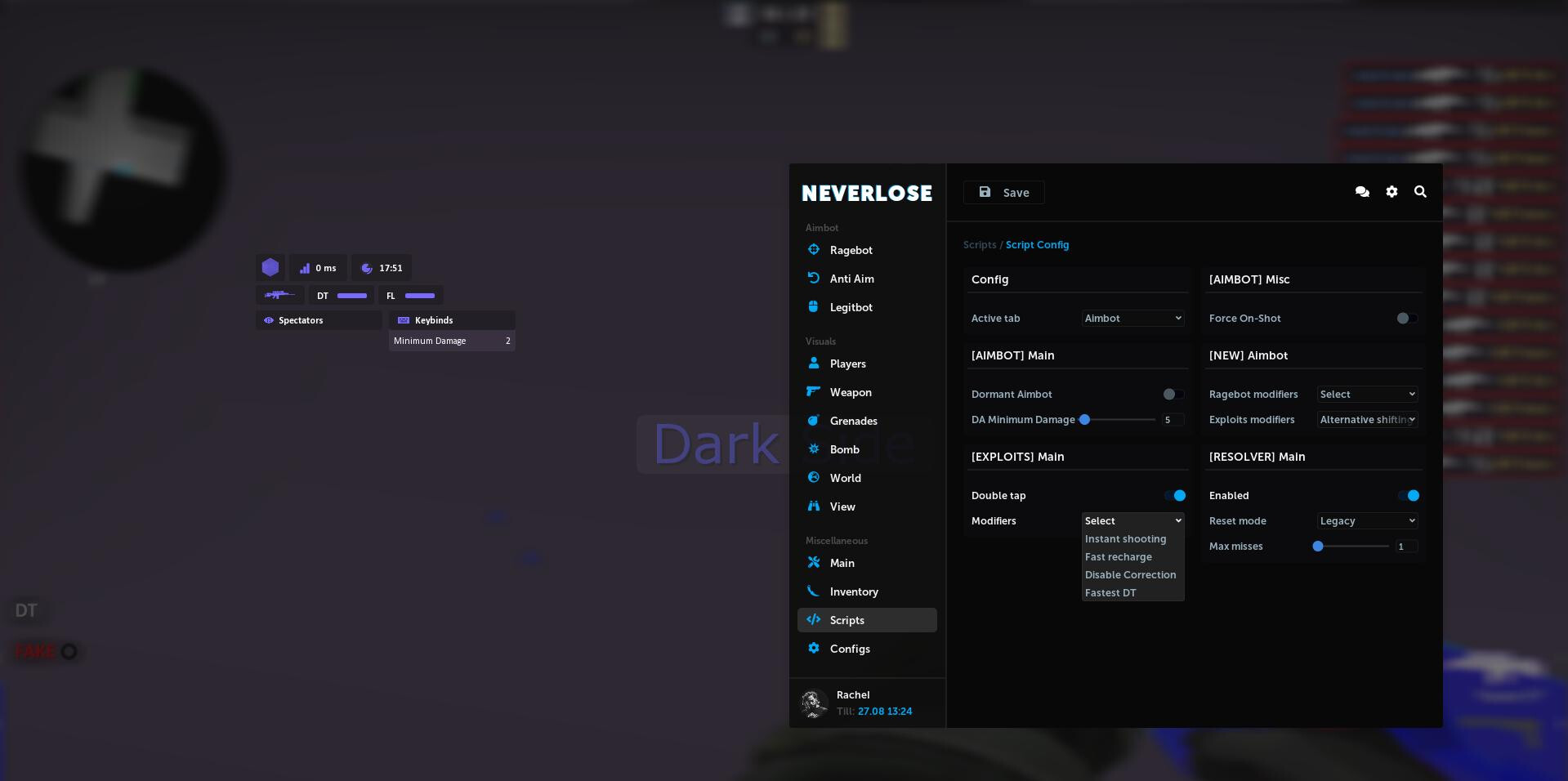Click the FL indicator bar in overlay
Image resolution: width=1568 pixels, height=781 pixels.
click(420, 296)
